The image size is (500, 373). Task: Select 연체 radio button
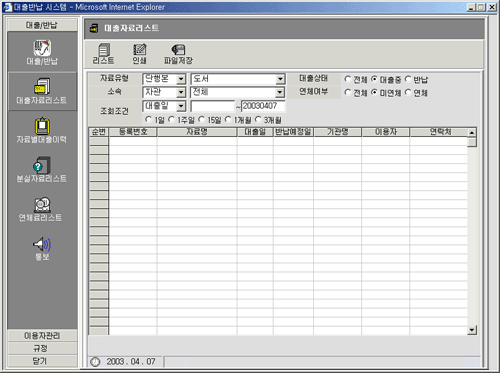click(x=408, y=92)
